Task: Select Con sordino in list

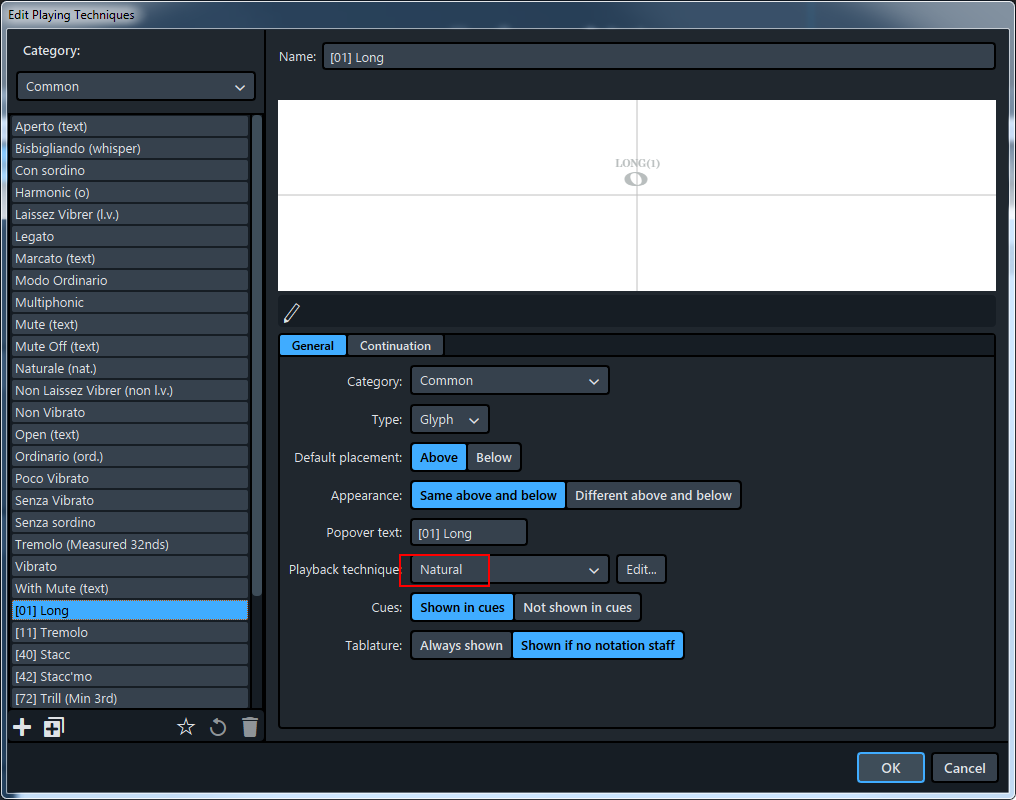Action: click(130, 170)
